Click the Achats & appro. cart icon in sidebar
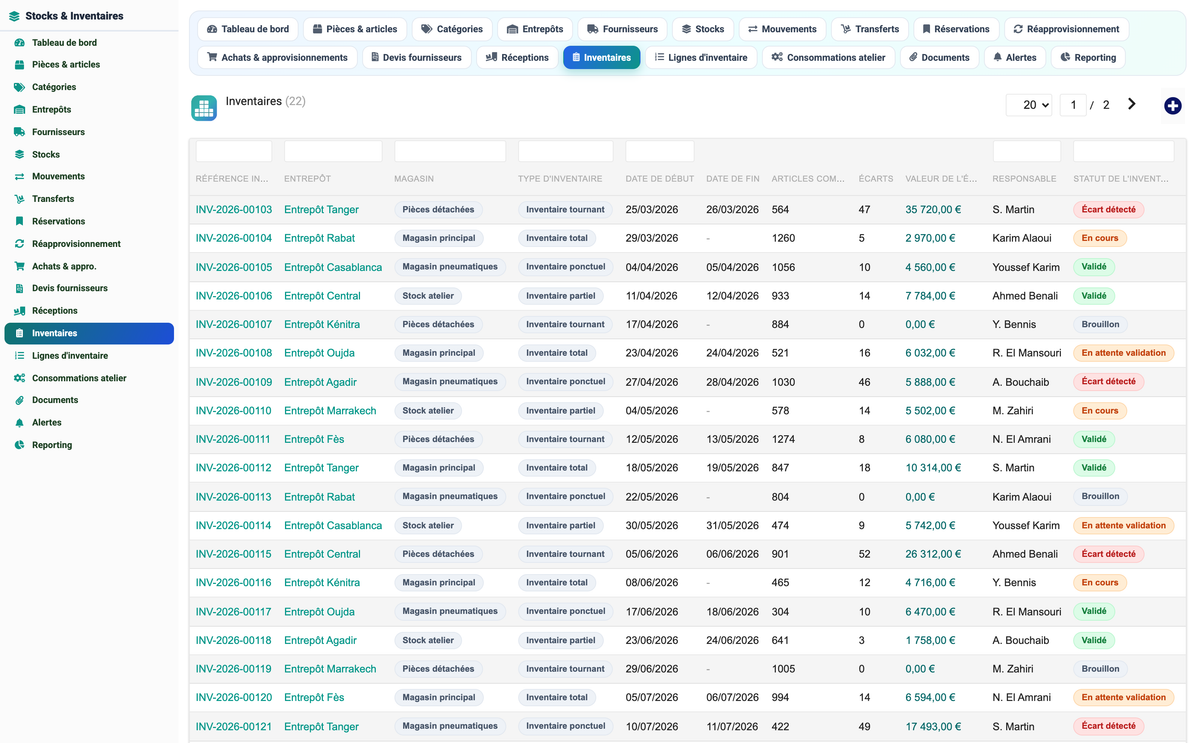1200x743 pixels. [x=19, y=267]
